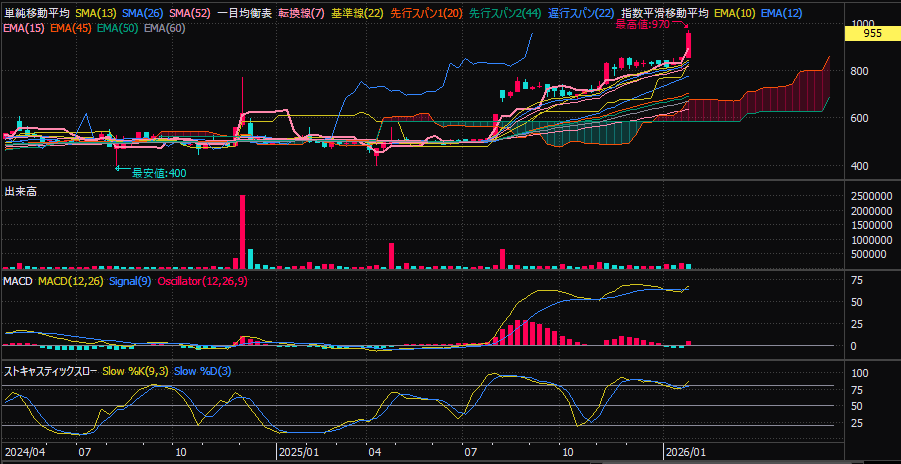
Task: Click the 2025/01 date on time axis
Action: [297, 451]
